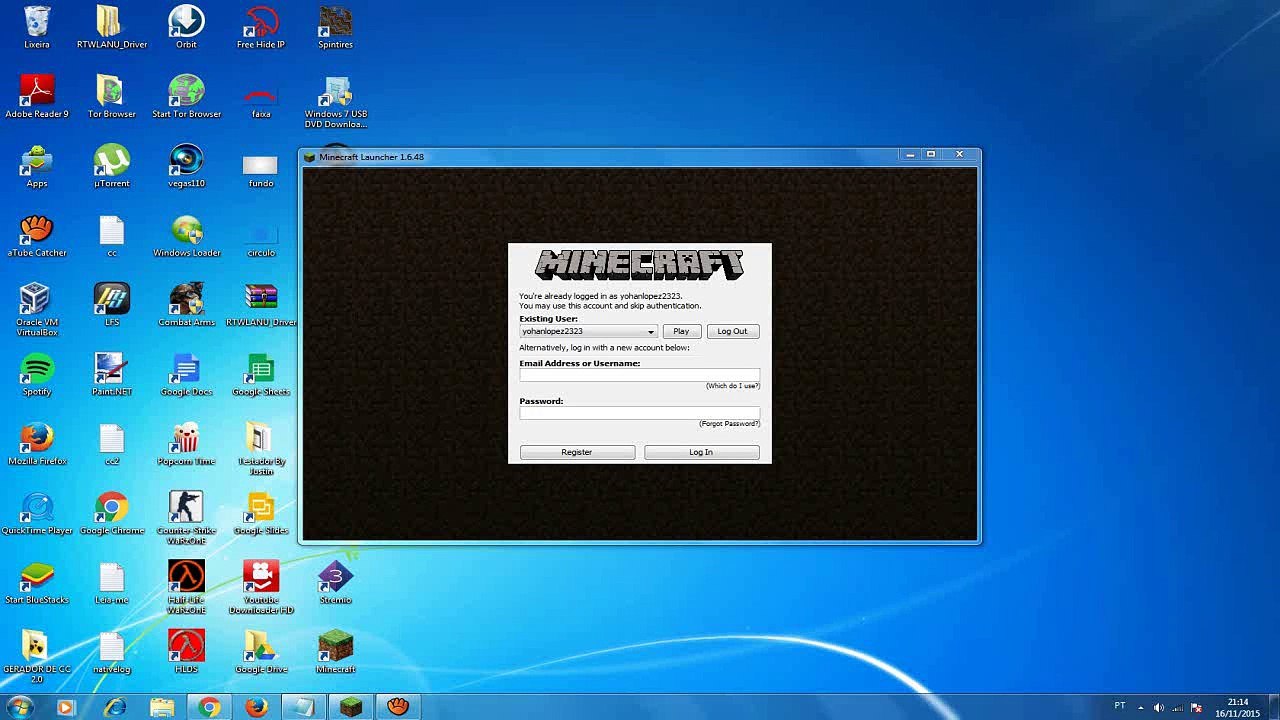This screenshot has height=720, width=1280.
Task: Open the HLDS desktop icon
Action: point(186,647)
